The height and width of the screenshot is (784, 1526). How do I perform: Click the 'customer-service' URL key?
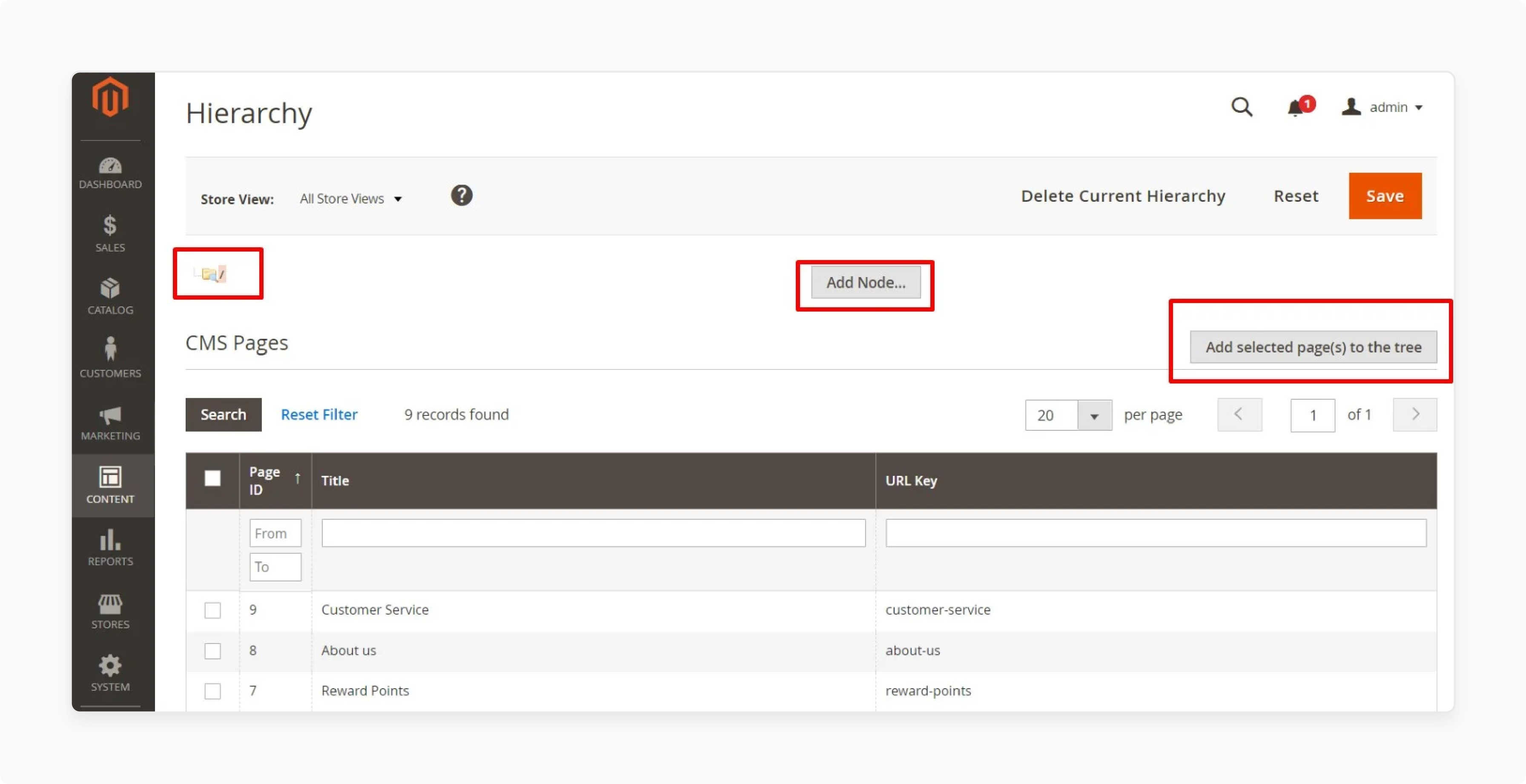pos(938,610)
